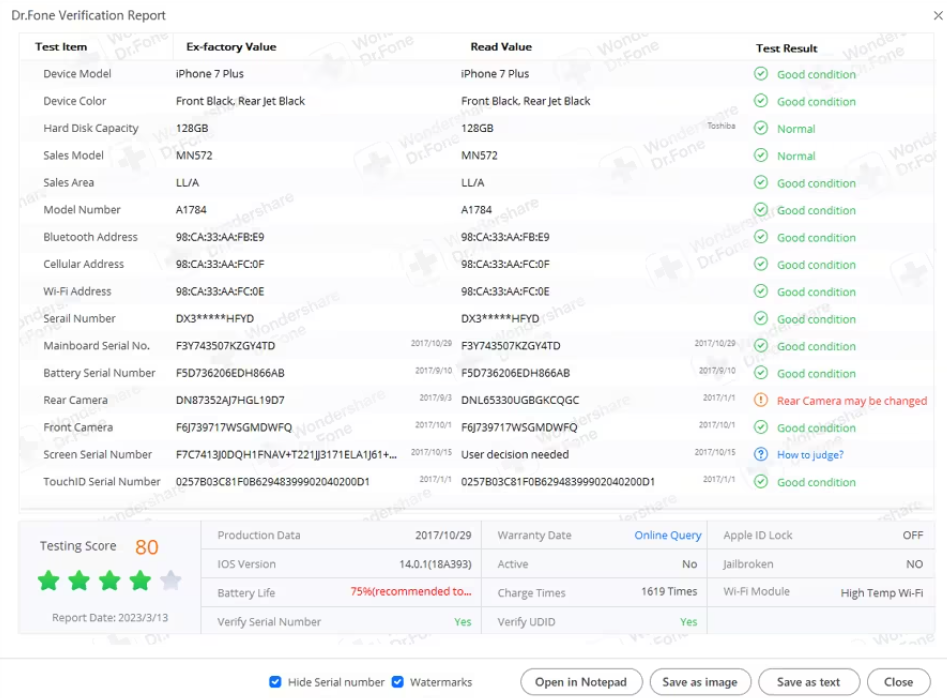
Task: Click the Battery Serial Number check icon
Action: click(761, 373)
